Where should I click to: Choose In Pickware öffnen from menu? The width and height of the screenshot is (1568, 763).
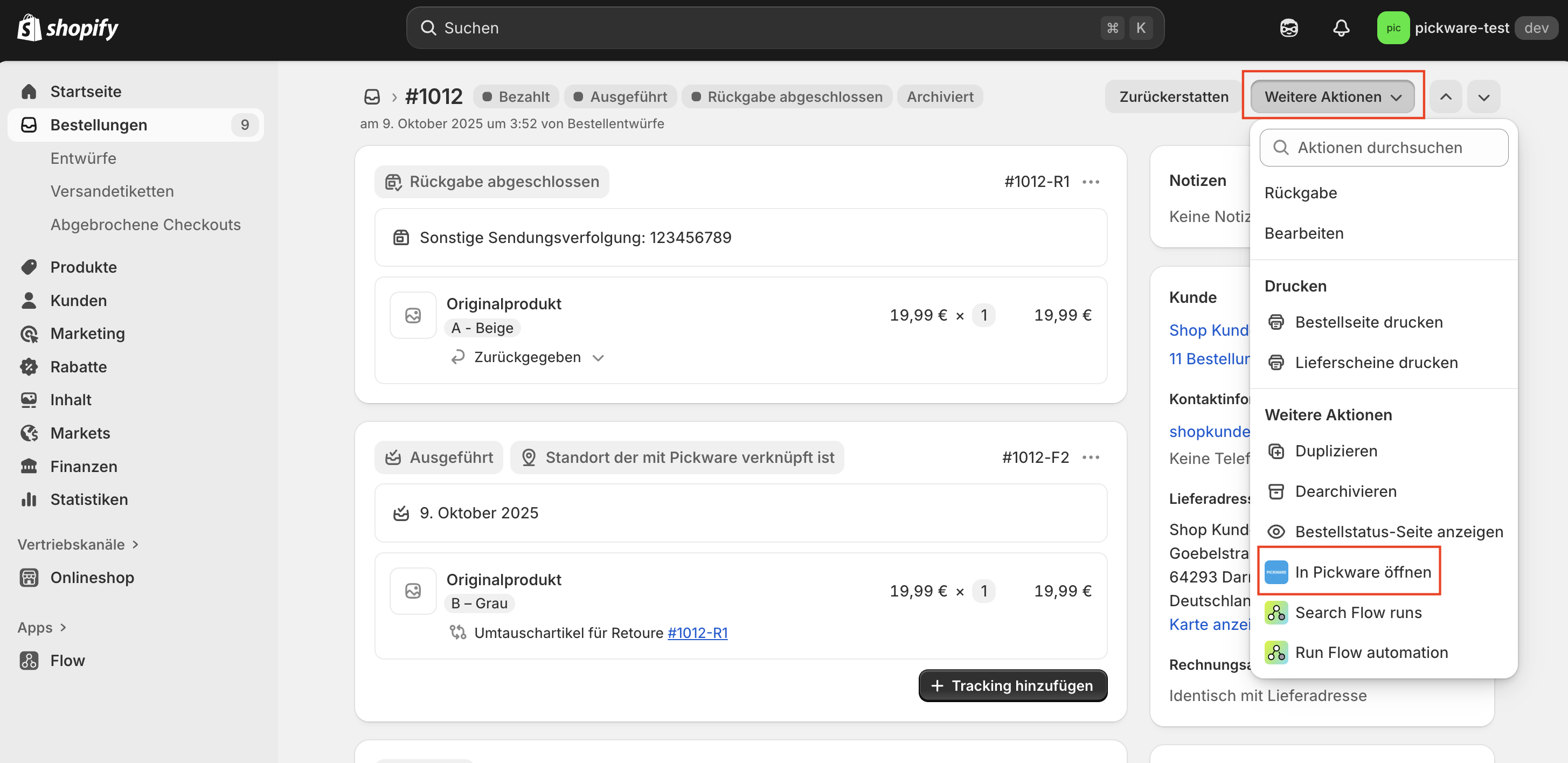pos(1362,572)
